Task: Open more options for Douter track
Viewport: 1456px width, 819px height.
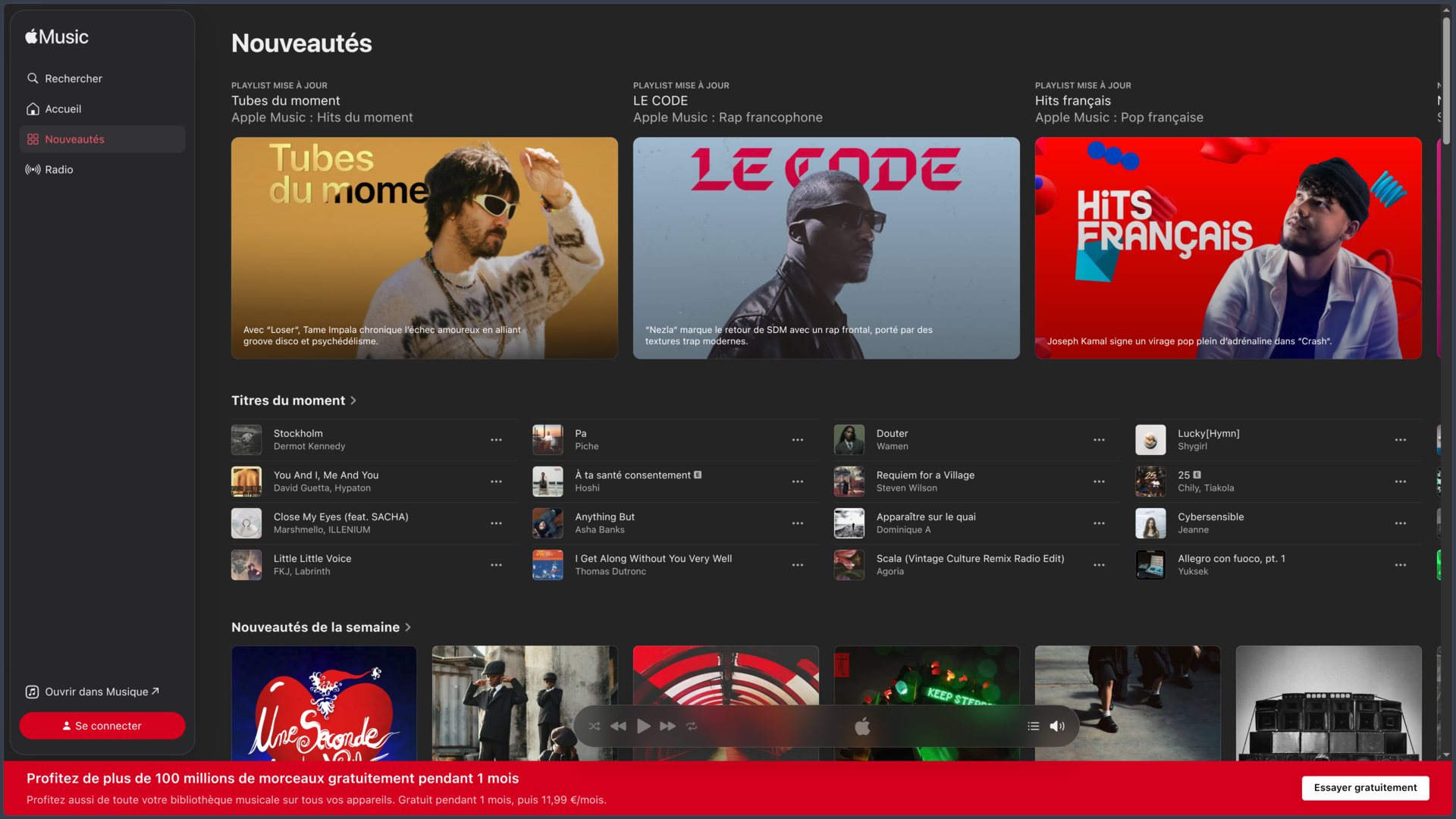Action: point(1099,440)
